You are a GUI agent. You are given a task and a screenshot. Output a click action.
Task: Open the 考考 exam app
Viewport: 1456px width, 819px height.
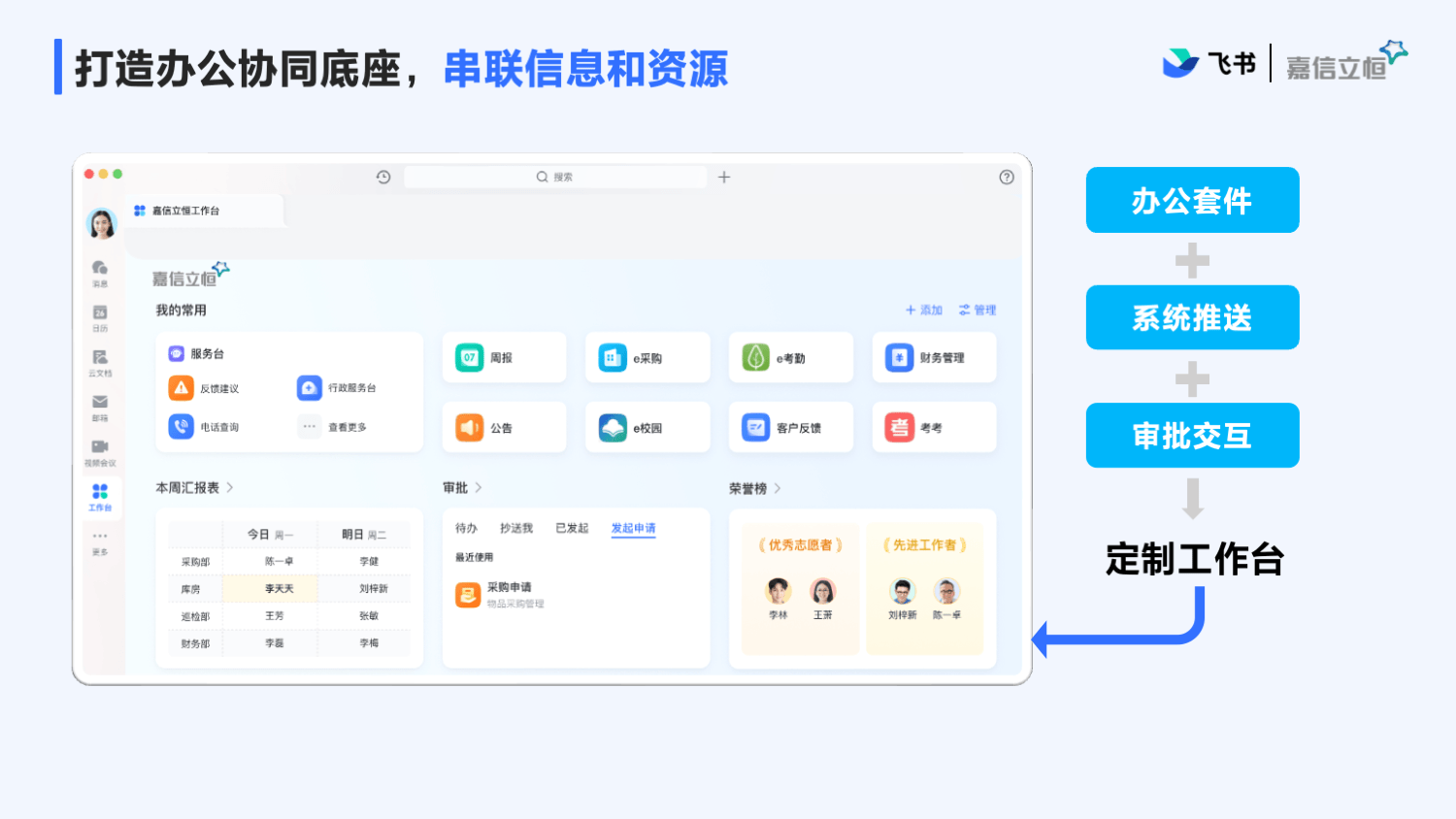pos(934,428)
